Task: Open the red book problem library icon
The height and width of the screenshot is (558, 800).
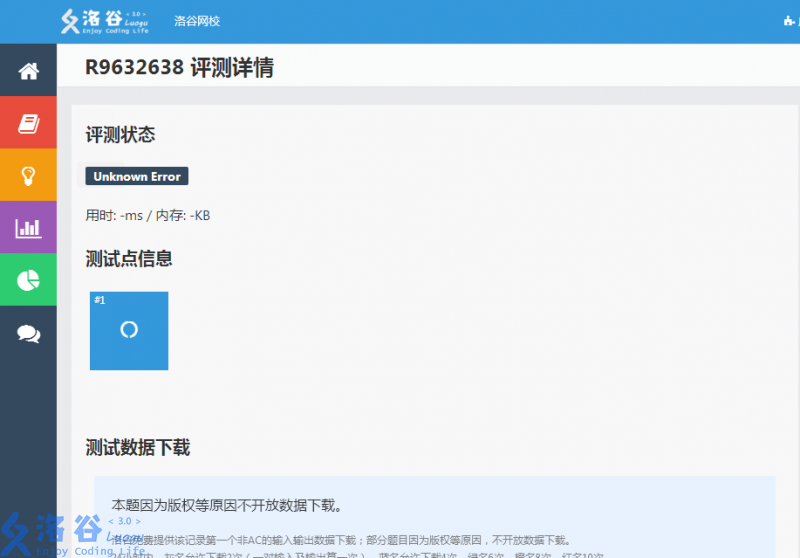Action: click(x=28, y=123)
